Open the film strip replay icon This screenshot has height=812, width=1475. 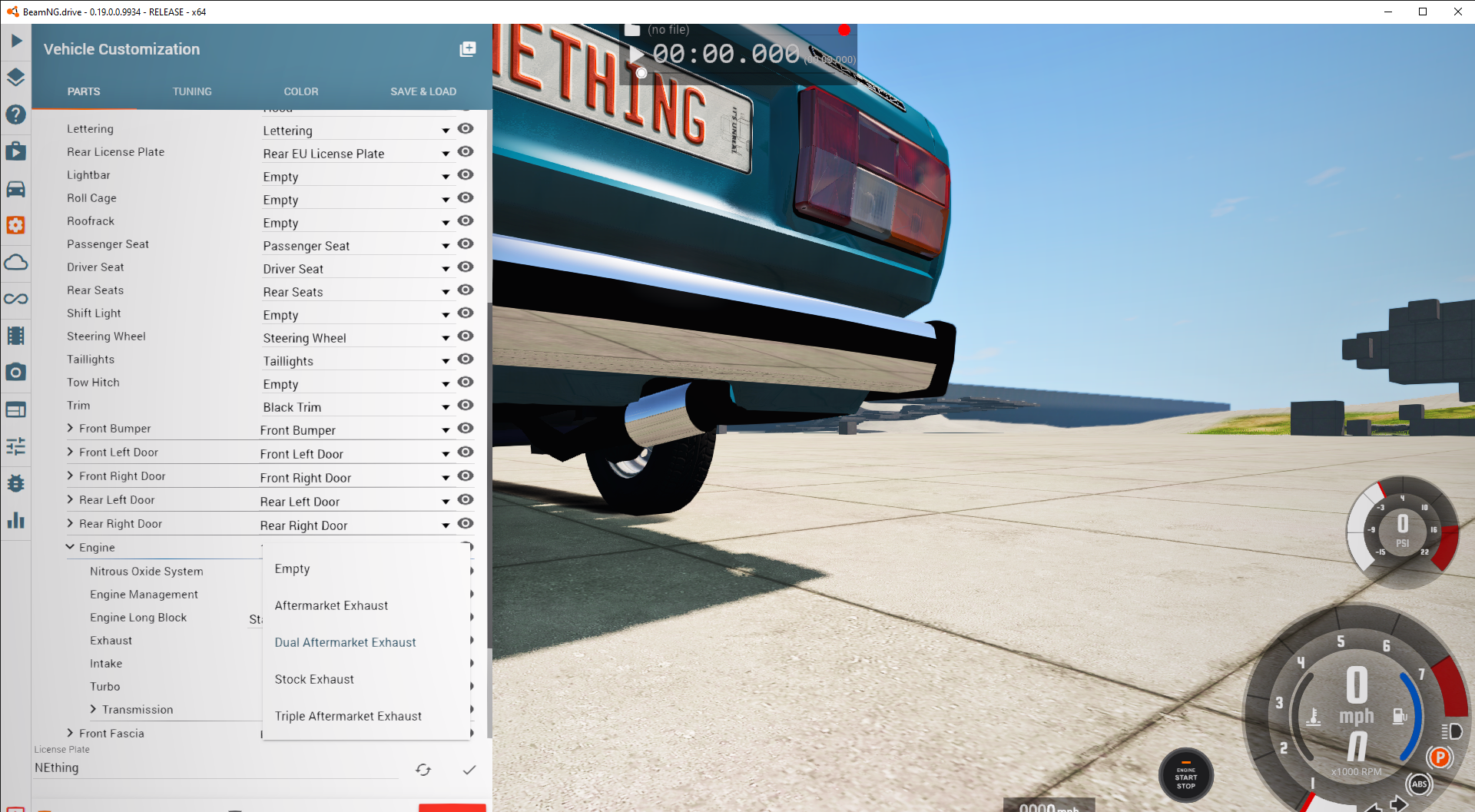16,336
